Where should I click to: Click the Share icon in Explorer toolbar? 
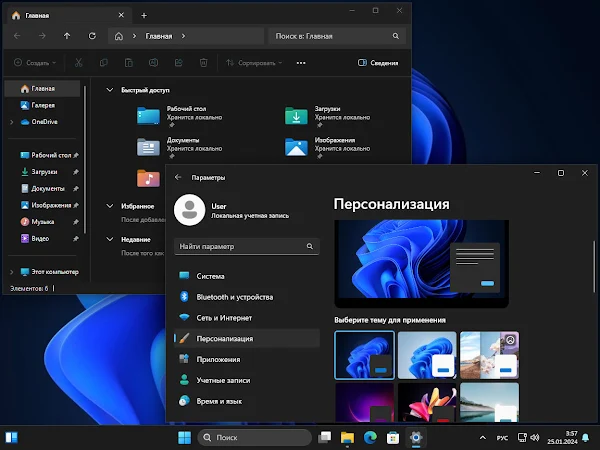[179, 63]
